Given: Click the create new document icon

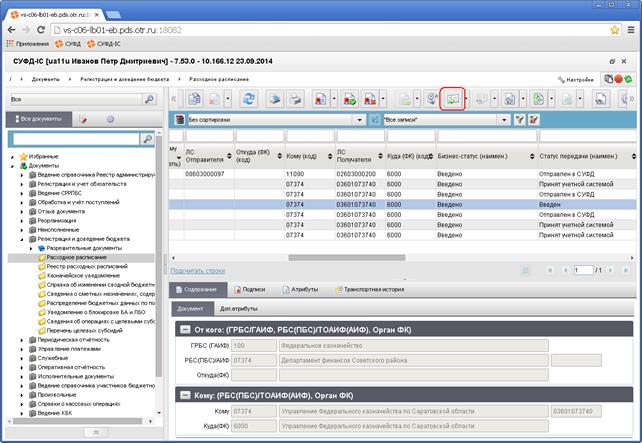Looking at the screenshot, I should (x=194, y=99).
